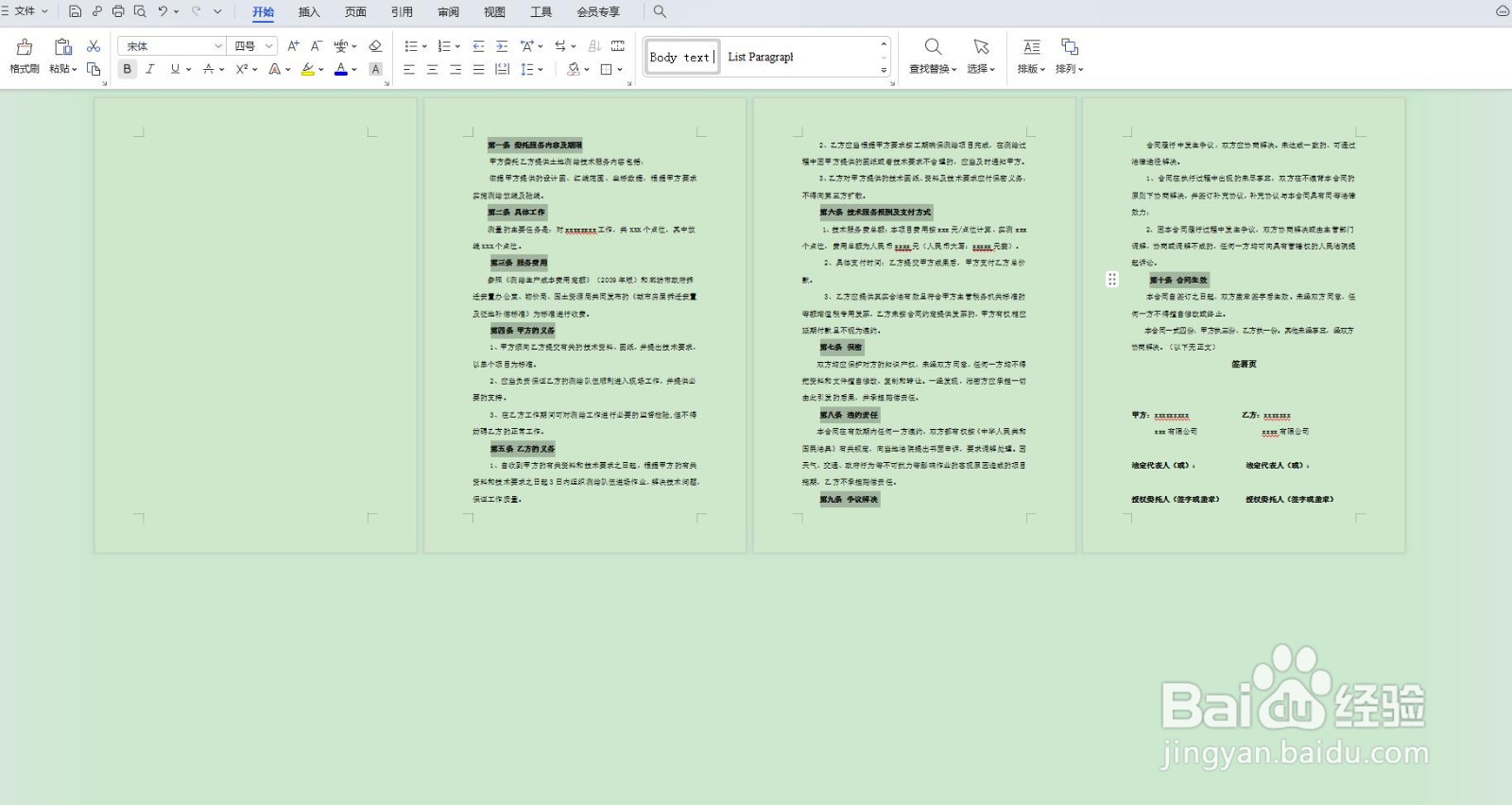Click the Undo arrow

pos(163,11)
